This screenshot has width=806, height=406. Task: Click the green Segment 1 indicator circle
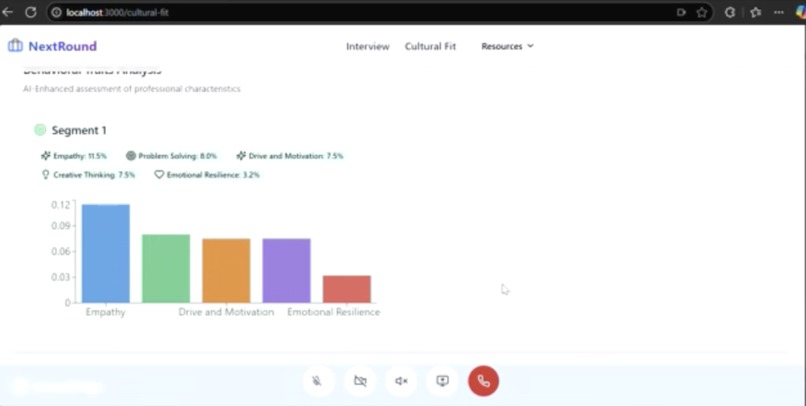(40, 130)
